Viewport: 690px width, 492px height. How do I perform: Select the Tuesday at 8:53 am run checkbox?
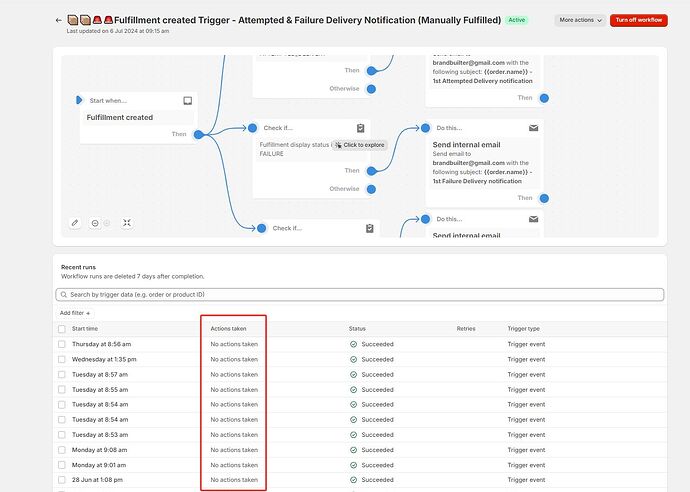tap(62, 435)
